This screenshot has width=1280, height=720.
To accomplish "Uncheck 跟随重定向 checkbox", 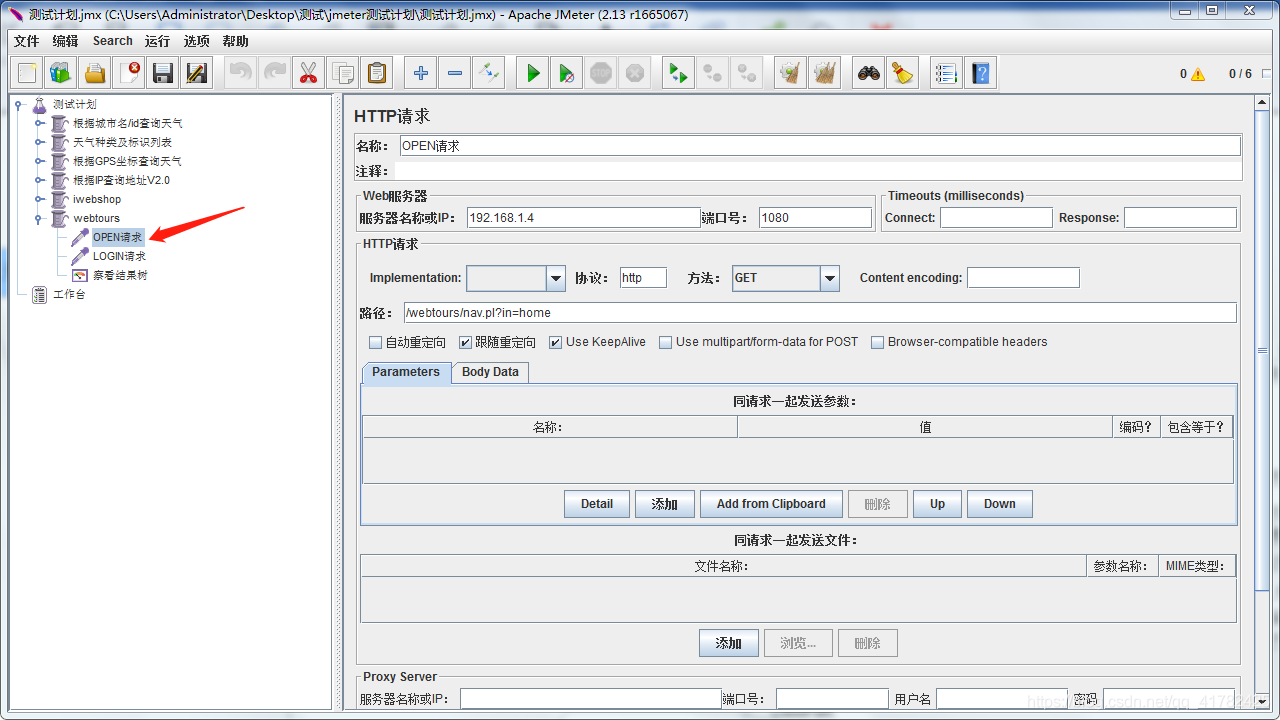I will (466, 342).
